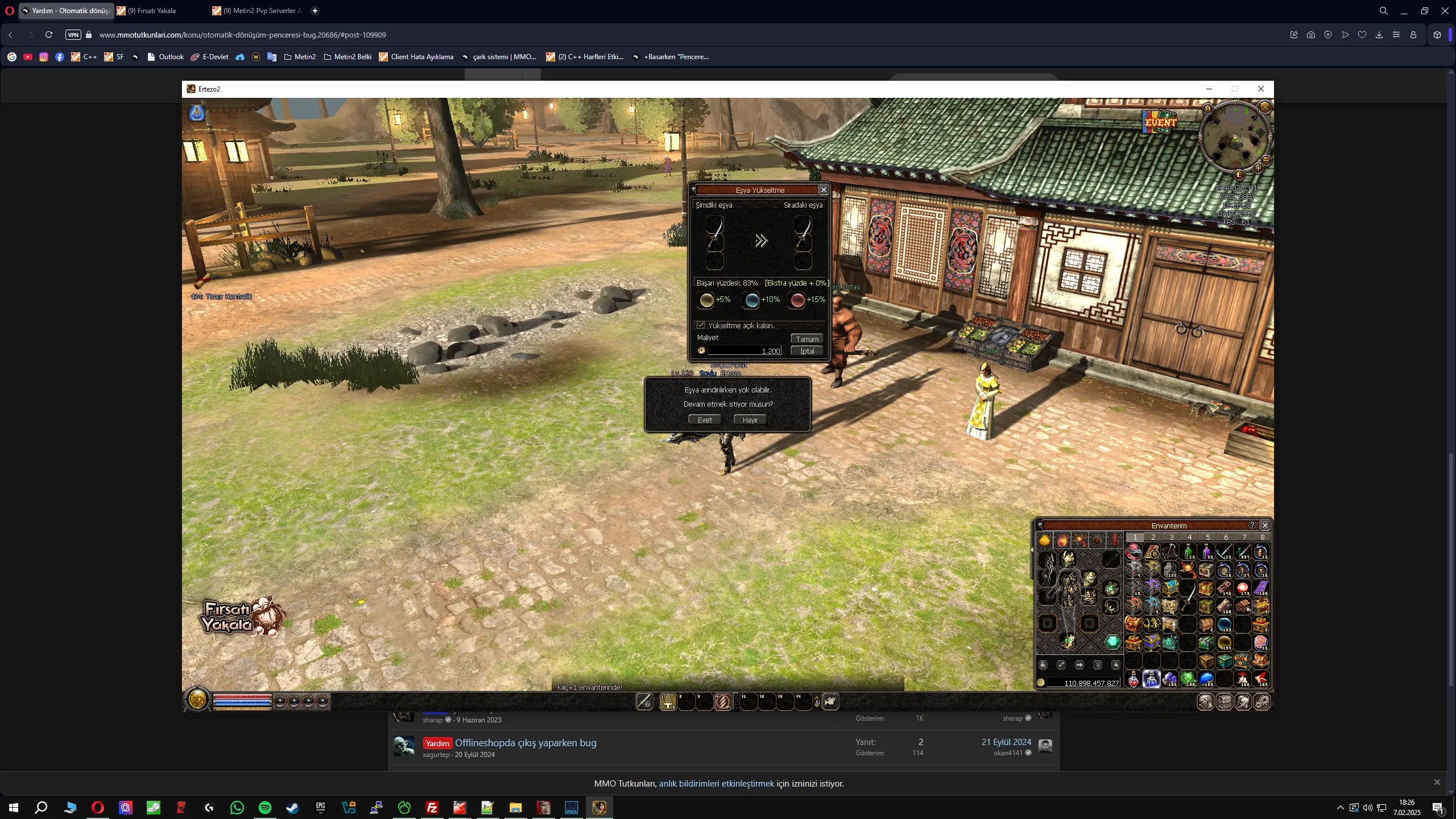This screenshot has width=1456, height=819.
Task: Open the help icon on Envanterim window
Action: point(1252,525)
